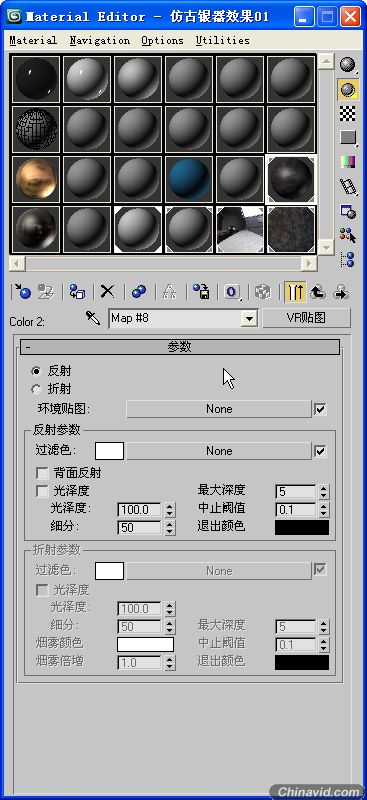The width and height of the screenshot is (367, 800).
Task: Select the copper-colored sample sphere slot
Action: tap(35, 178)
